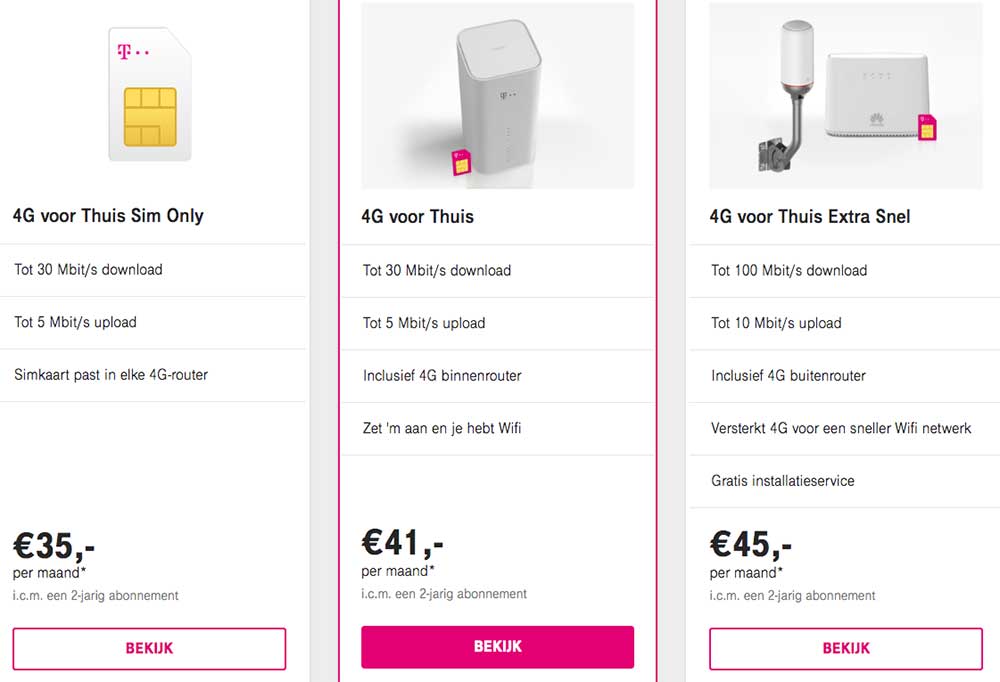1000x682 pixels.
Task: Click the pink SIM beside Huawei router
Action: pos(927,128)
